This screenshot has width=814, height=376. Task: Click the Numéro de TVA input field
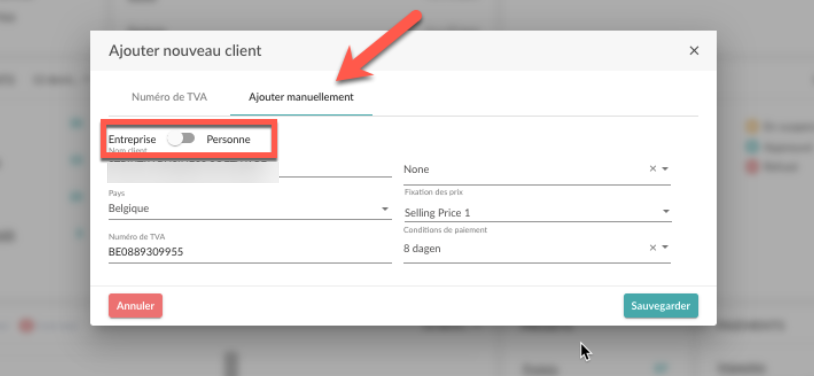(250, 252)
